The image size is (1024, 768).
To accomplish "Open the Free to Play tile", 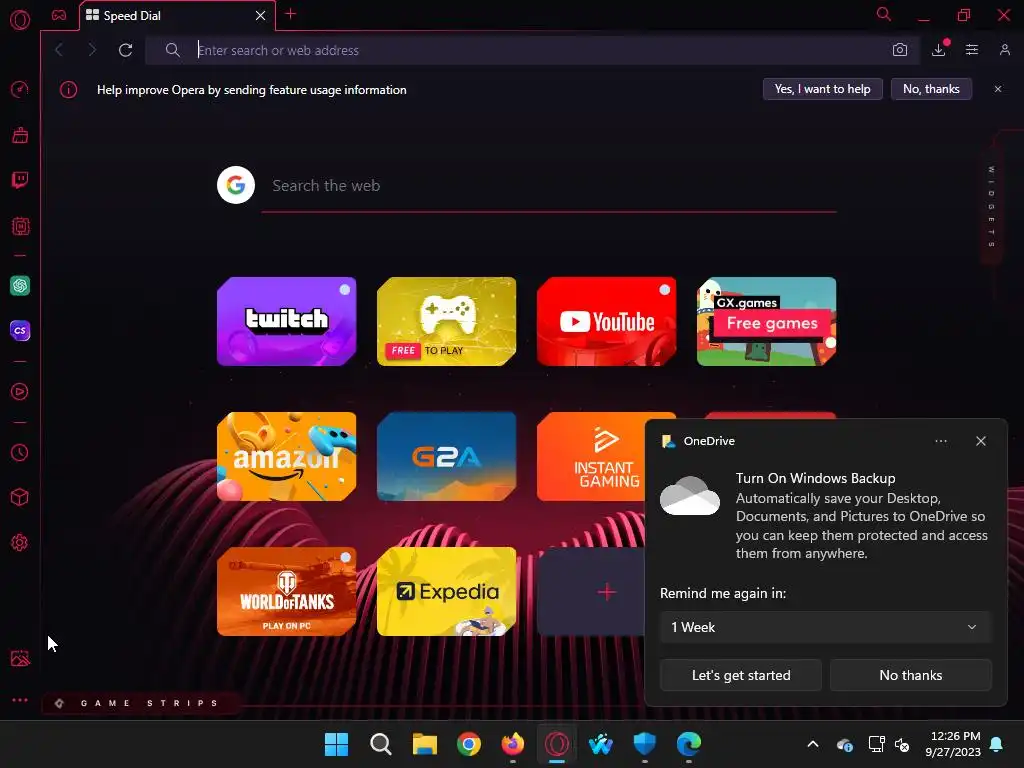I will point(447,321).
